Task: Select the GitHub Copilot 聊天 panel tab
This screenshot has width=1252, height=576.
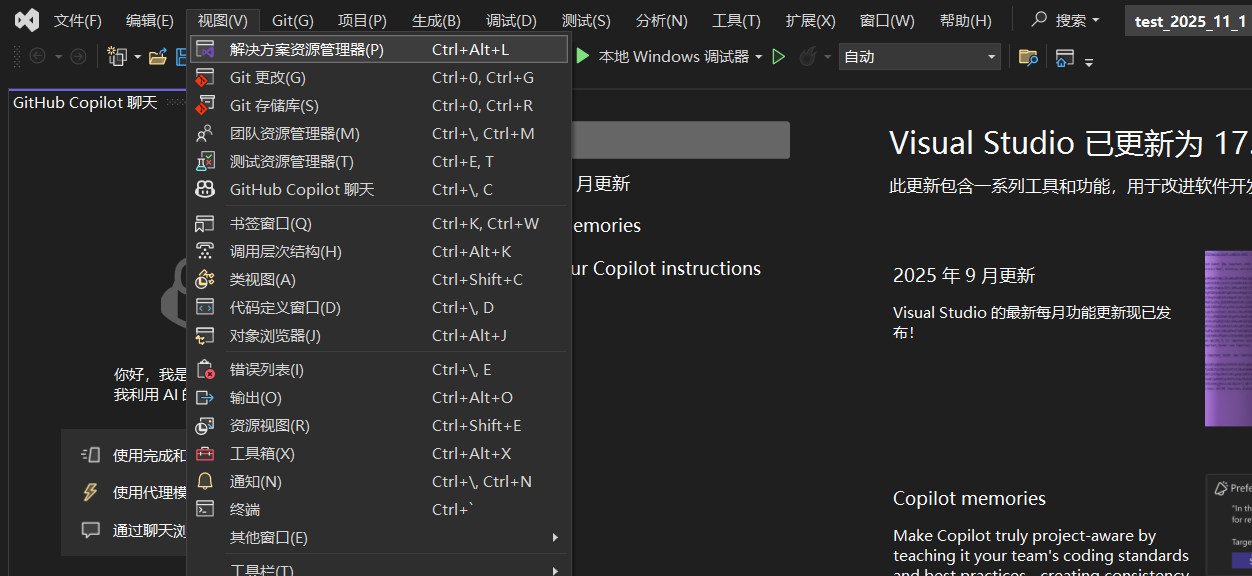Action: coord(85,102)
